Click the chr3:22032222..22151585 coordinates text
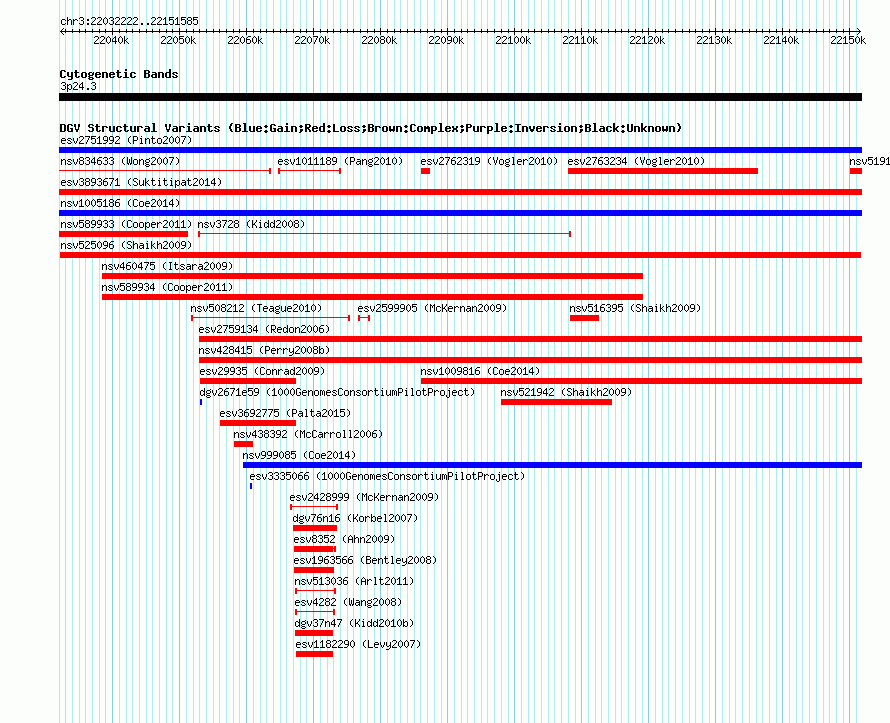Viewport: 890px width, 723px height. [129, 22]
